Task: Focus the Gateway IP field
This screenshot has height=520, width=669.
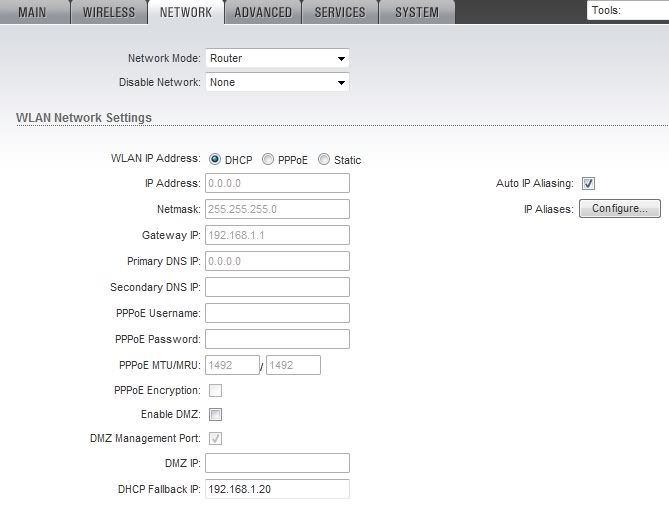Action: point(277,235)
